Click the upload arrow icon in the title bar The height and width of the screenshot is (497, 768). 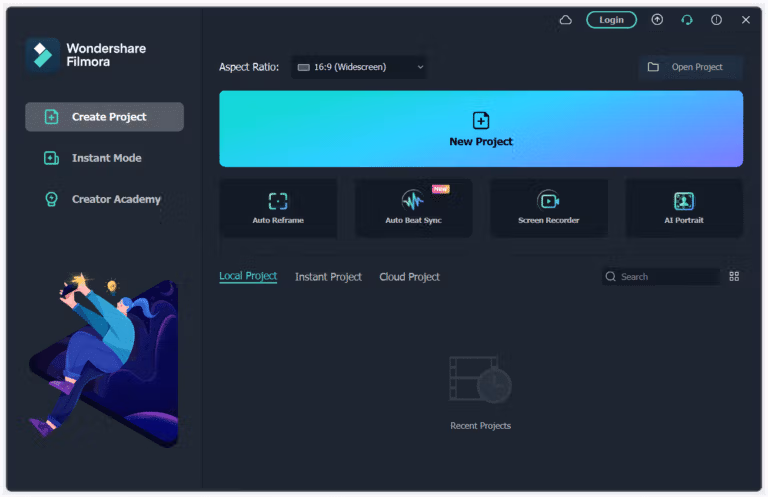(x=657, y=20)
